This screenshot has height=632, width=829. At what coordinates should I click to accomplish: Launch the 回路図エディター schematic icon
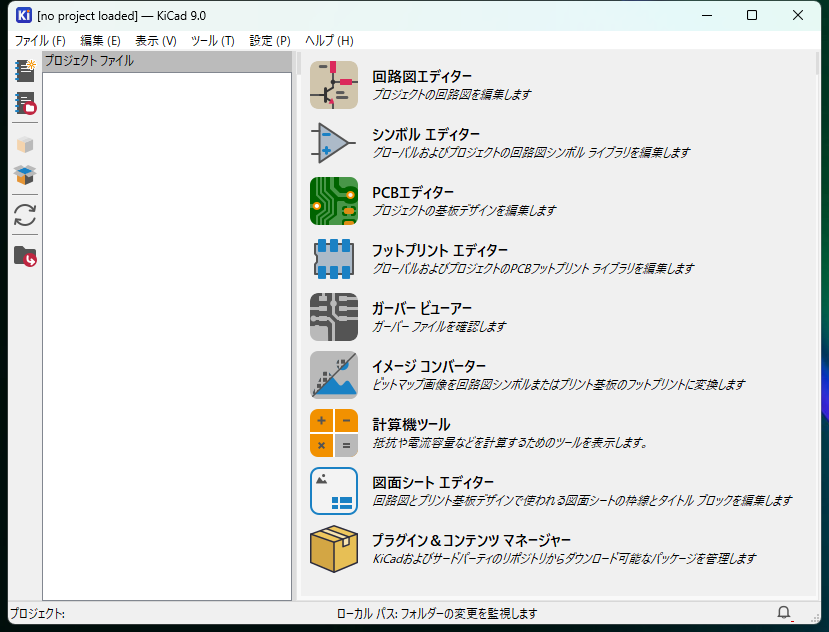click(334, 85)
